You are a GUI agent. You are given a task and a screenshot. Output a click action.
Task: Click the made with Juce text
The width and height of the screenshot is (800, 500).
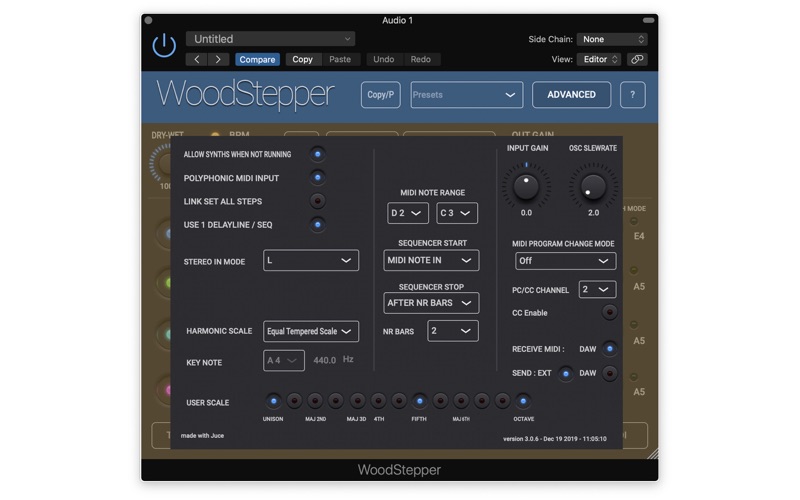pyautogui.click(x=202, y=436)
